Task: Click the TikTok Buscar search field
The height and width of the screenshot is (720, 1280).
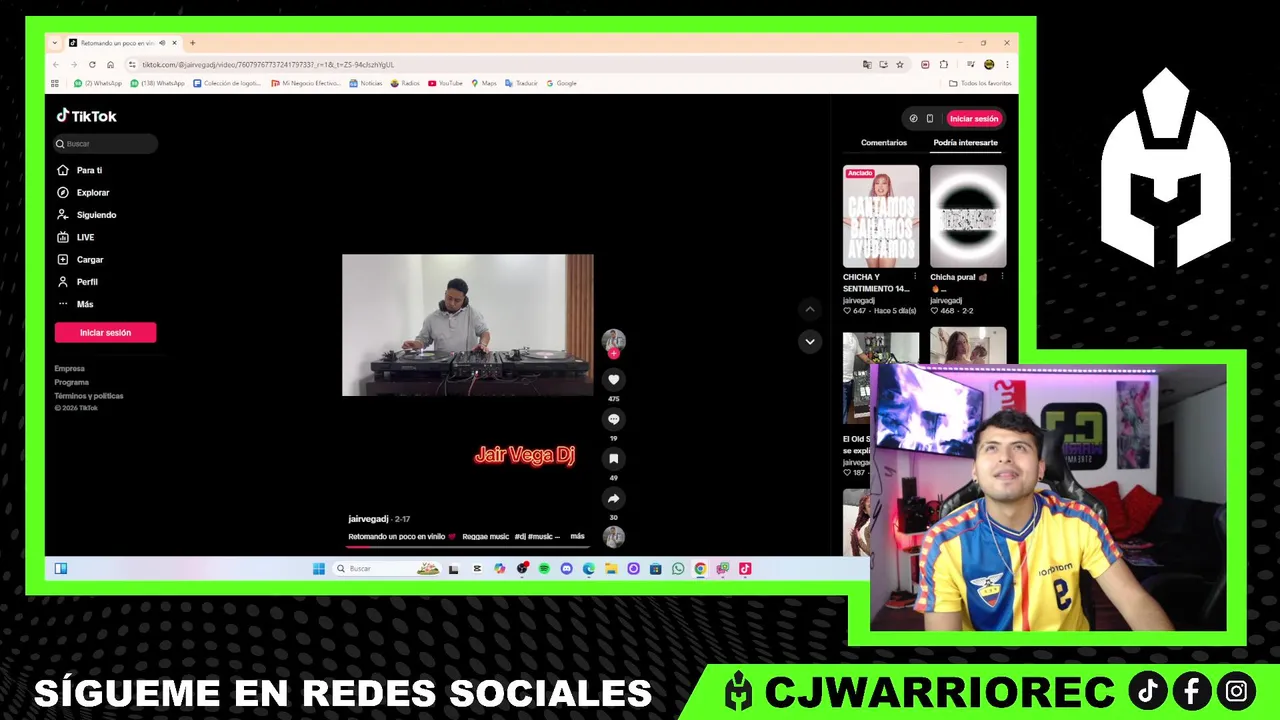Action: tap(106, 144)
